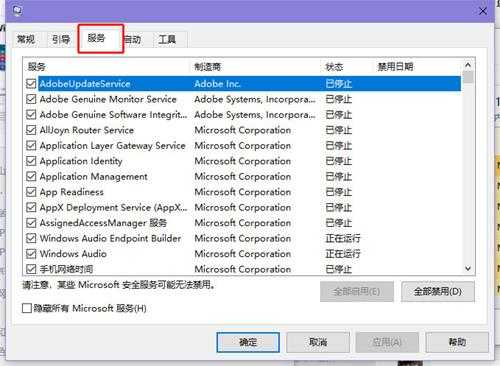Click the System Configuration title bar icon
This screenshot has height=366, width=500.
[17, 11]
